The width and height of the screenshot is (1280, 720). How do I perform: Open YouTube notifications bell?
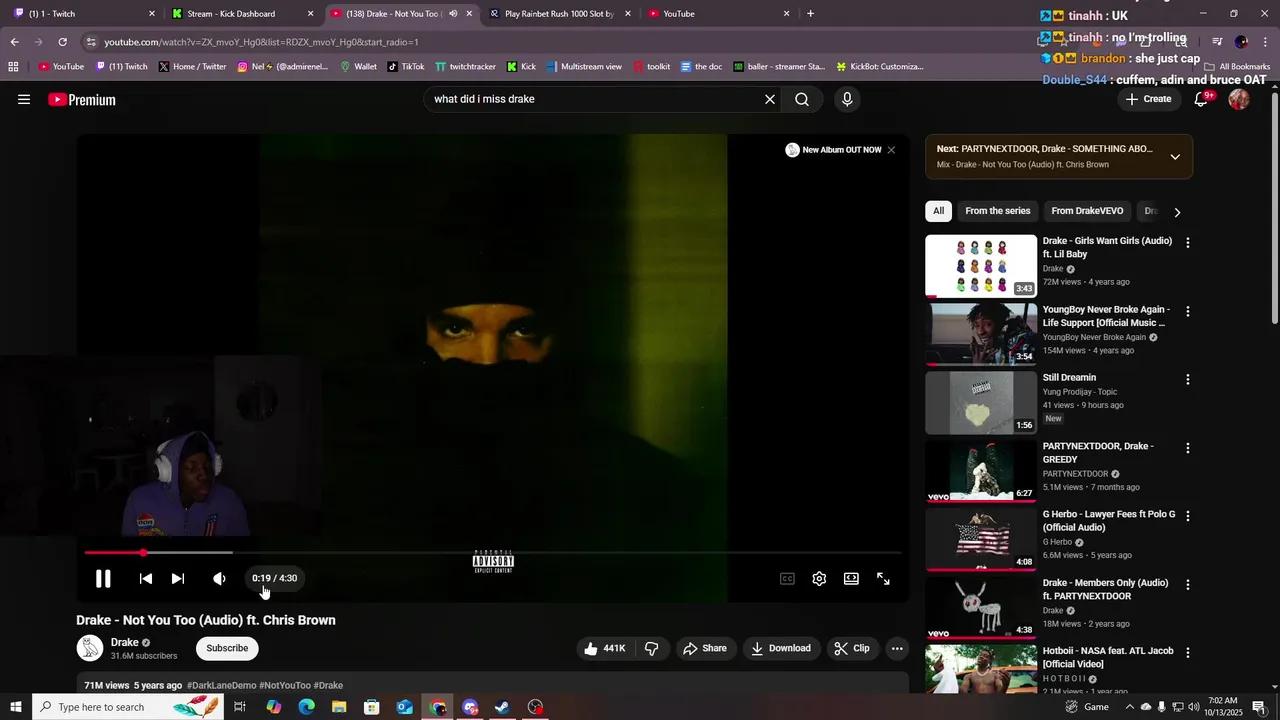pos(1202,100)
